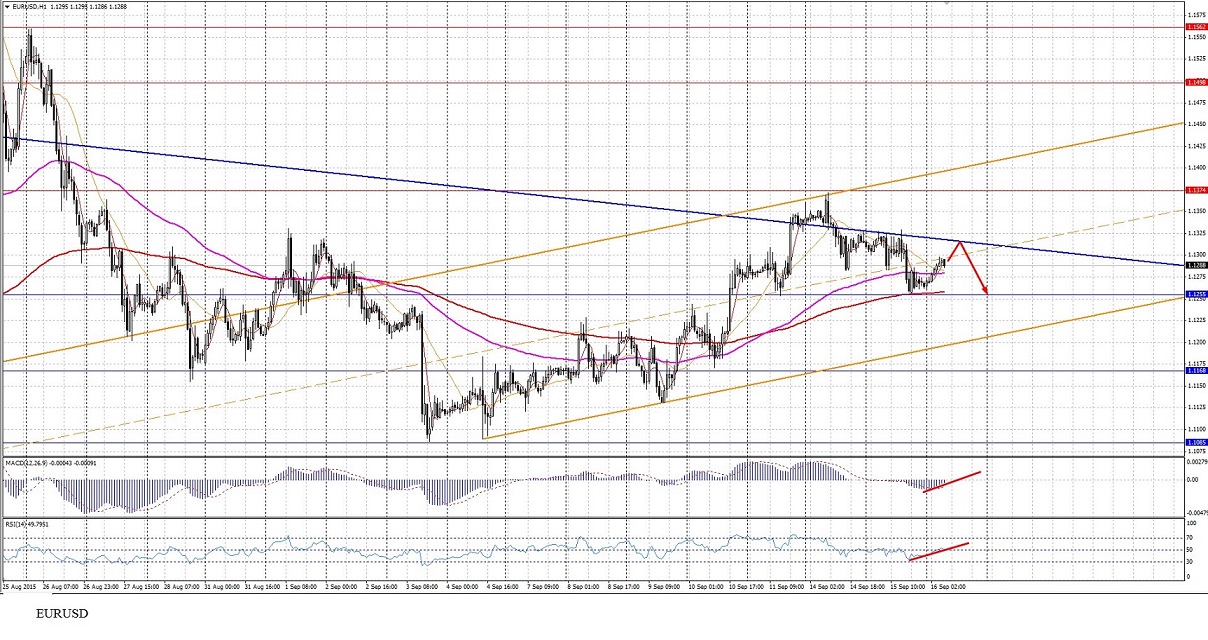Select the blue 1.1255 support level tag

click(1195, 295)
